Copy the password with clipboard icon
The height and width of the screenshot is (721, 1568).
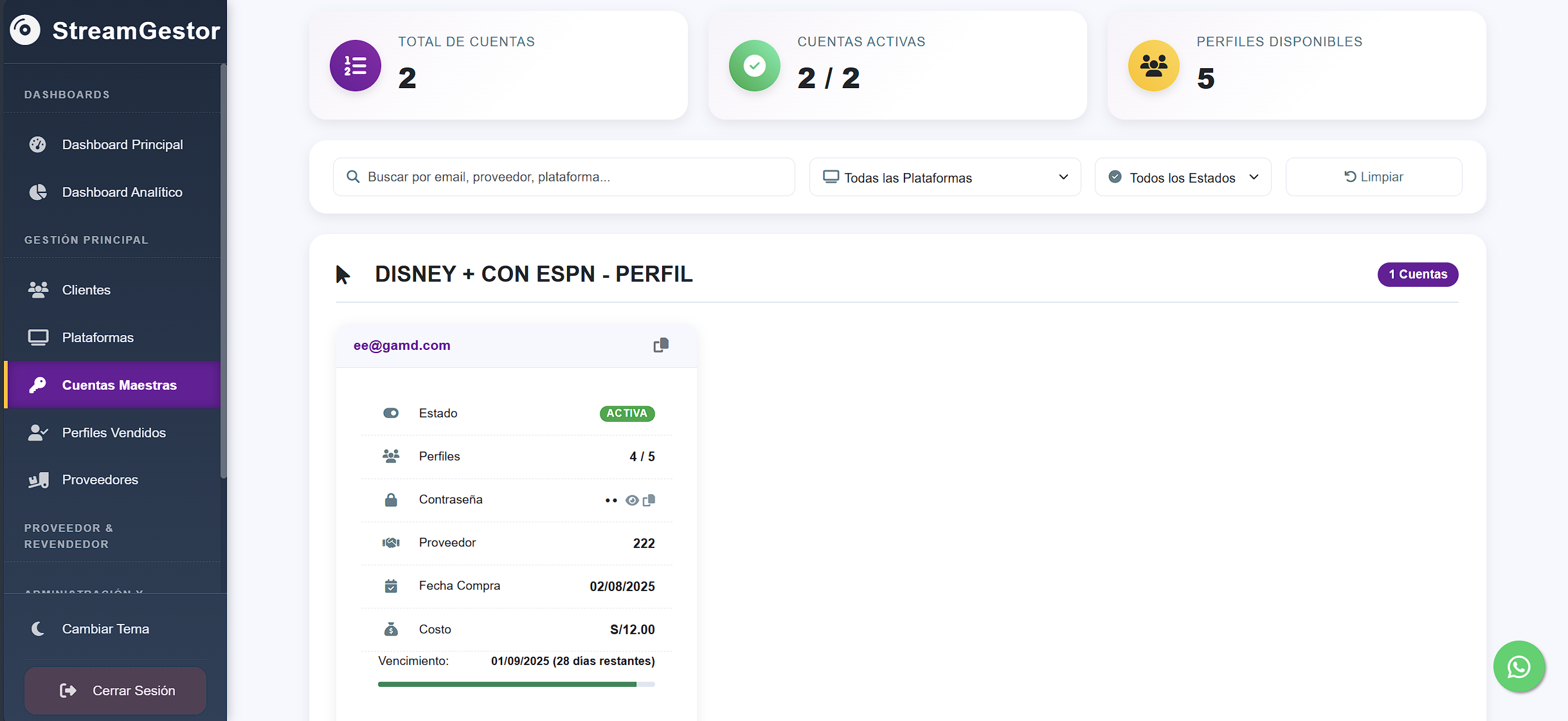tap(649, 500)
